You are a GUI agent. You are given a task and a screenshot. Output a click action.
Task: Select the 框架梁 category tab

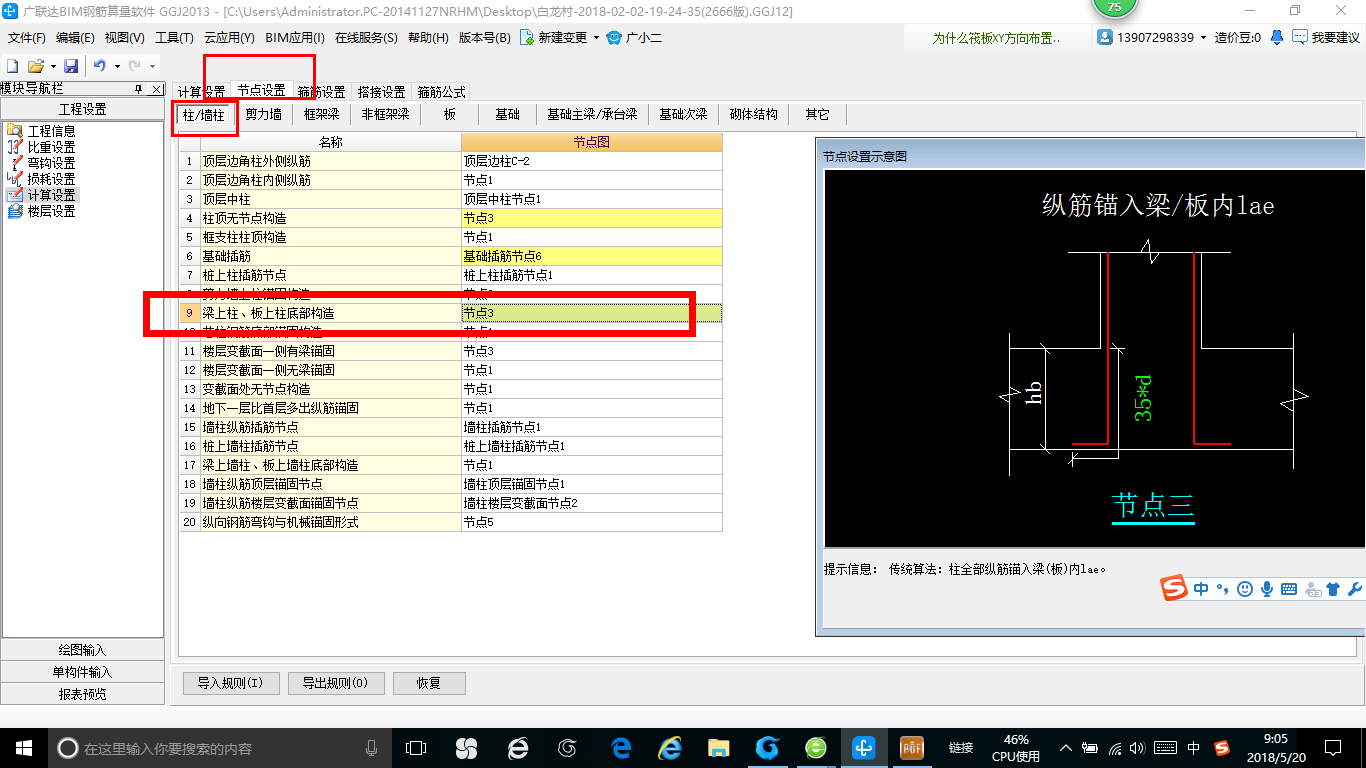click(x=322, y=114)
